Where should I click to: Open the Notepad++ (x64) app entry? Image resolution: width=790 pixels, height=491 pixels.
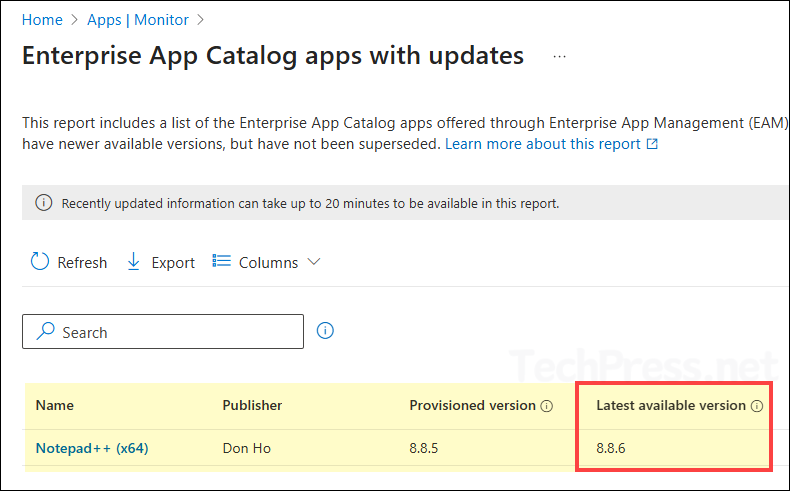click(x=92, y=448)
